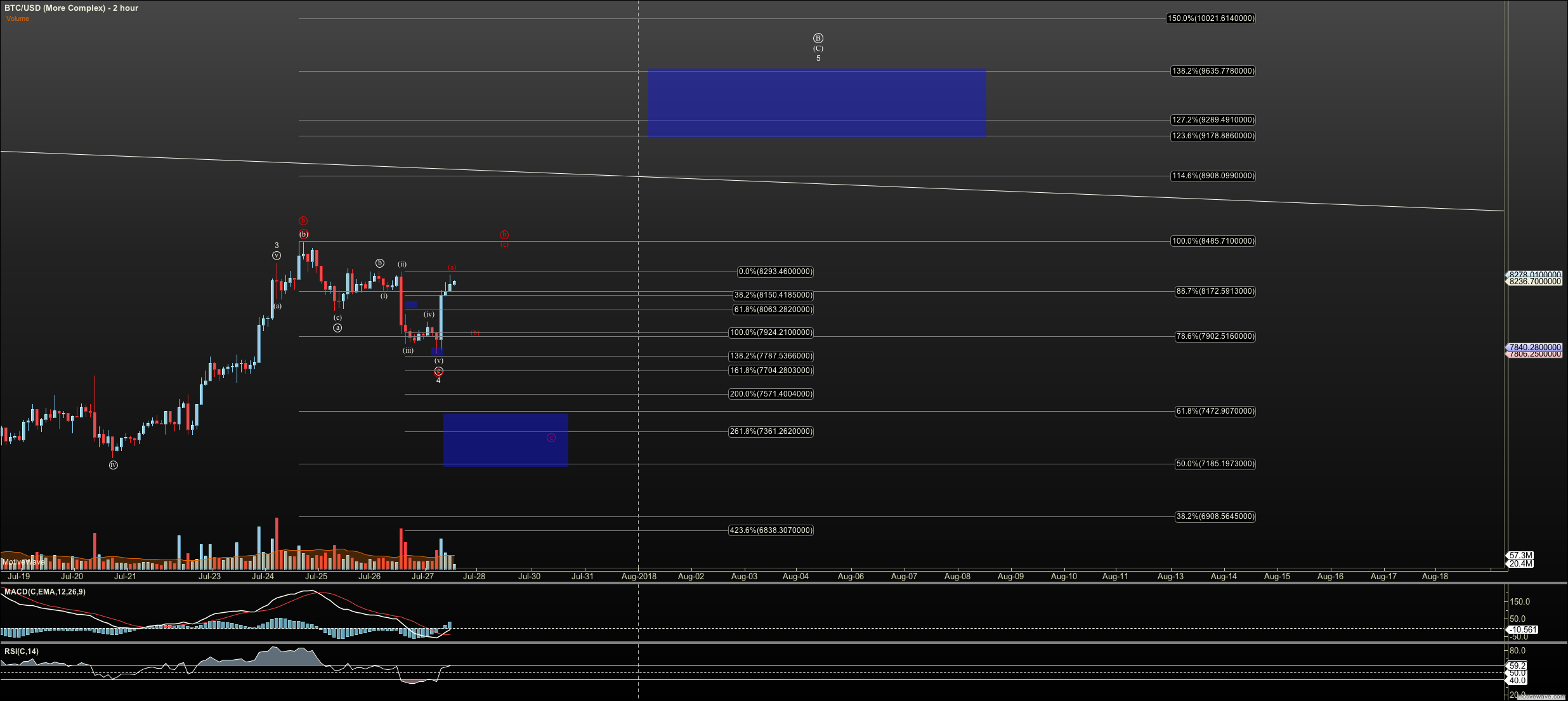Click the chart title BTC/USD (More Complex) - 2 hour
1568x701 pixels.
[71, 8]
